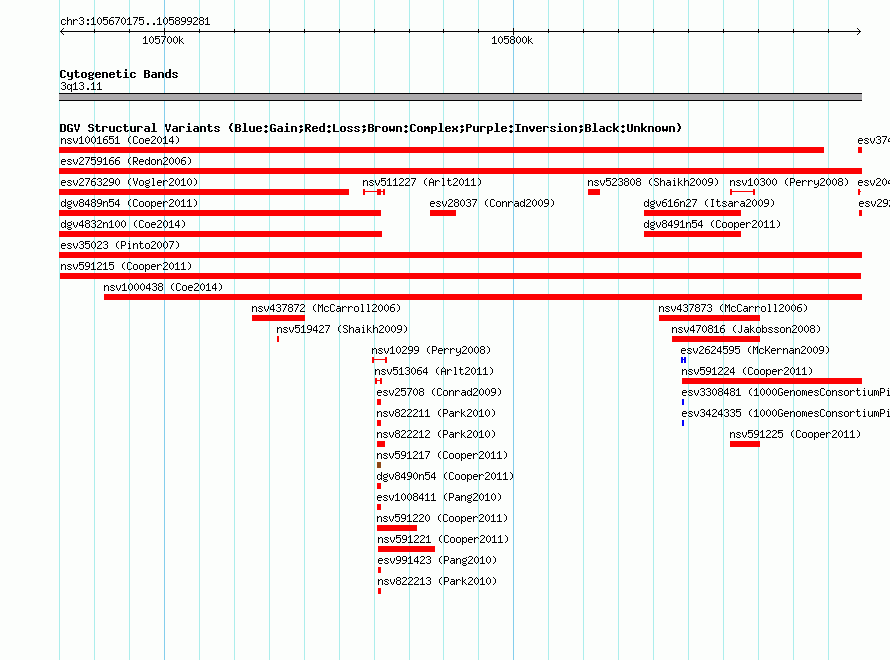This screenshot has height=660, width=890.
Task: Click nsv437873 (McCarroll2006) label
Action: coord(733,308)
